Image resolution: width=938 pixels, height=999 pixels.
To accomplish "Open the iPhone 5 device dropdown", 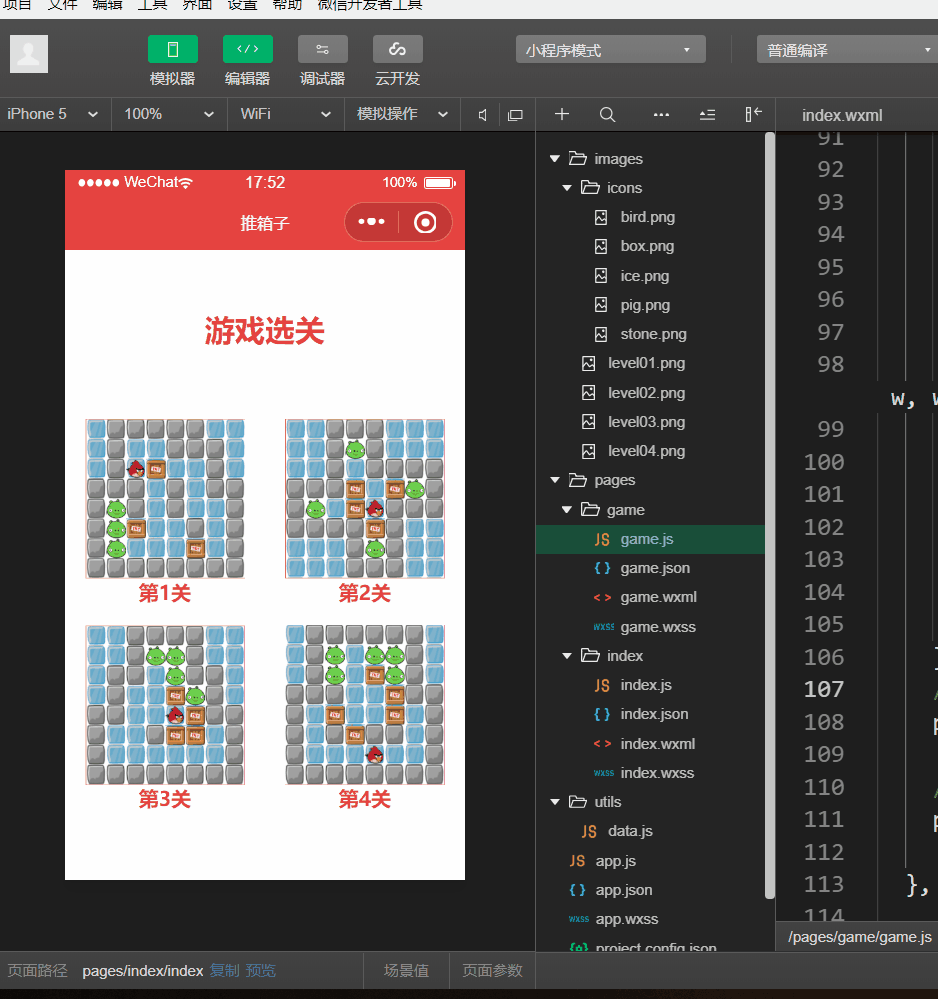I will tap(54, 115).
